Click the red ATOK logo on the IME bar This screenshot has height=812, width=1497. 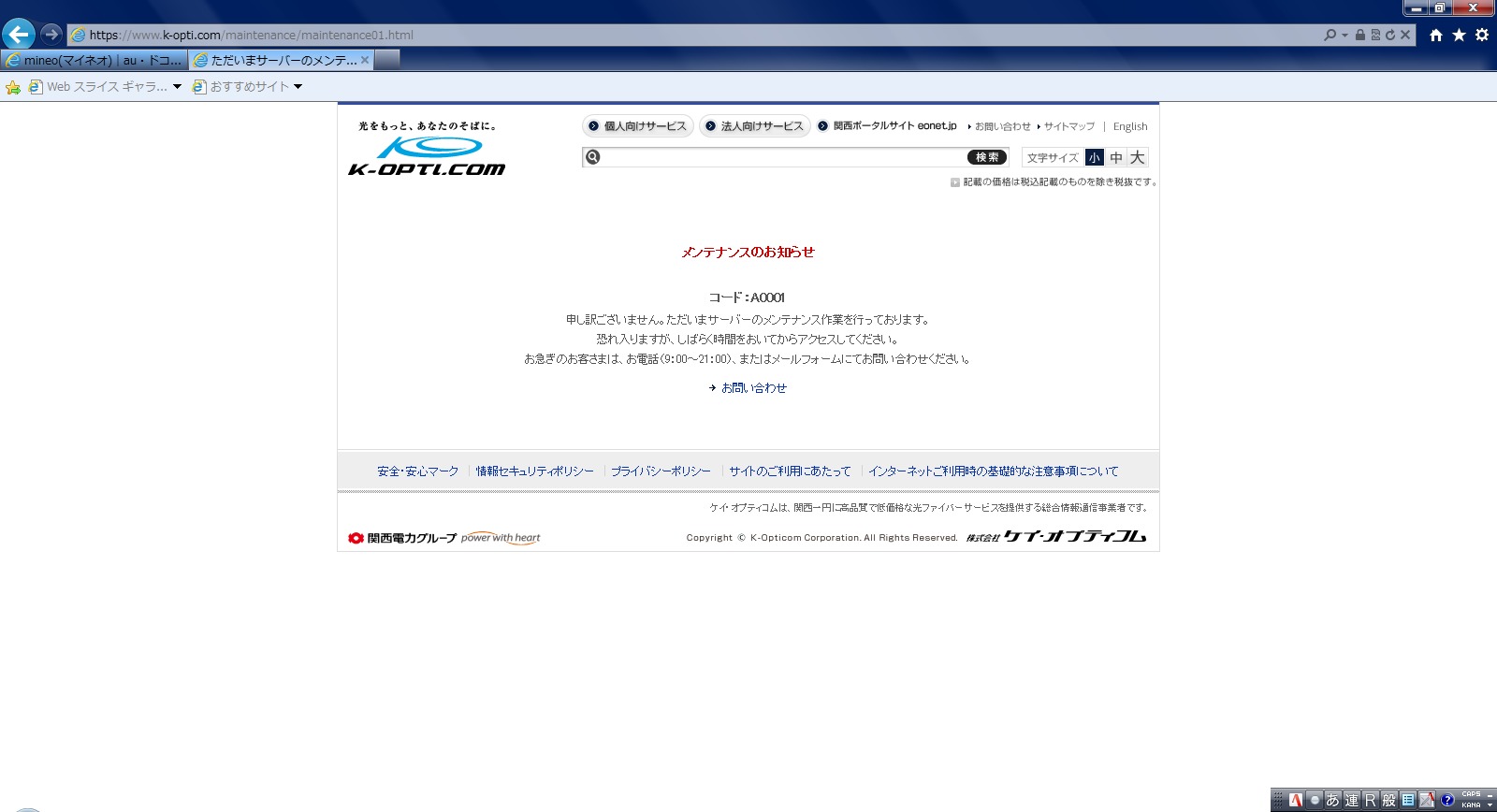1295,800
